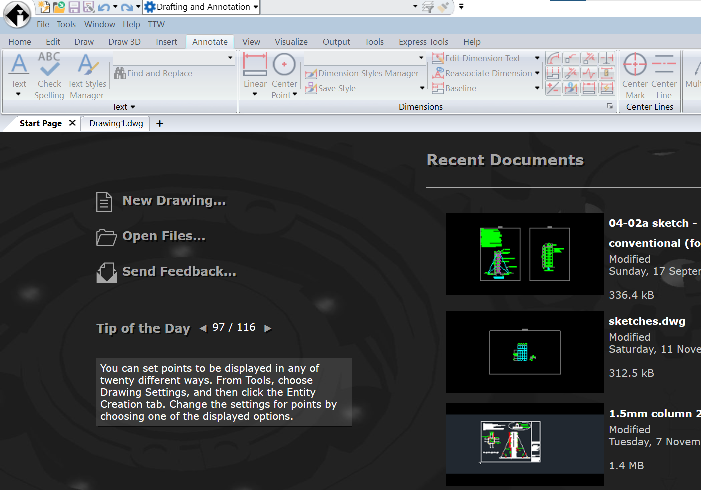Show the previous Tip of the Day

203,328
